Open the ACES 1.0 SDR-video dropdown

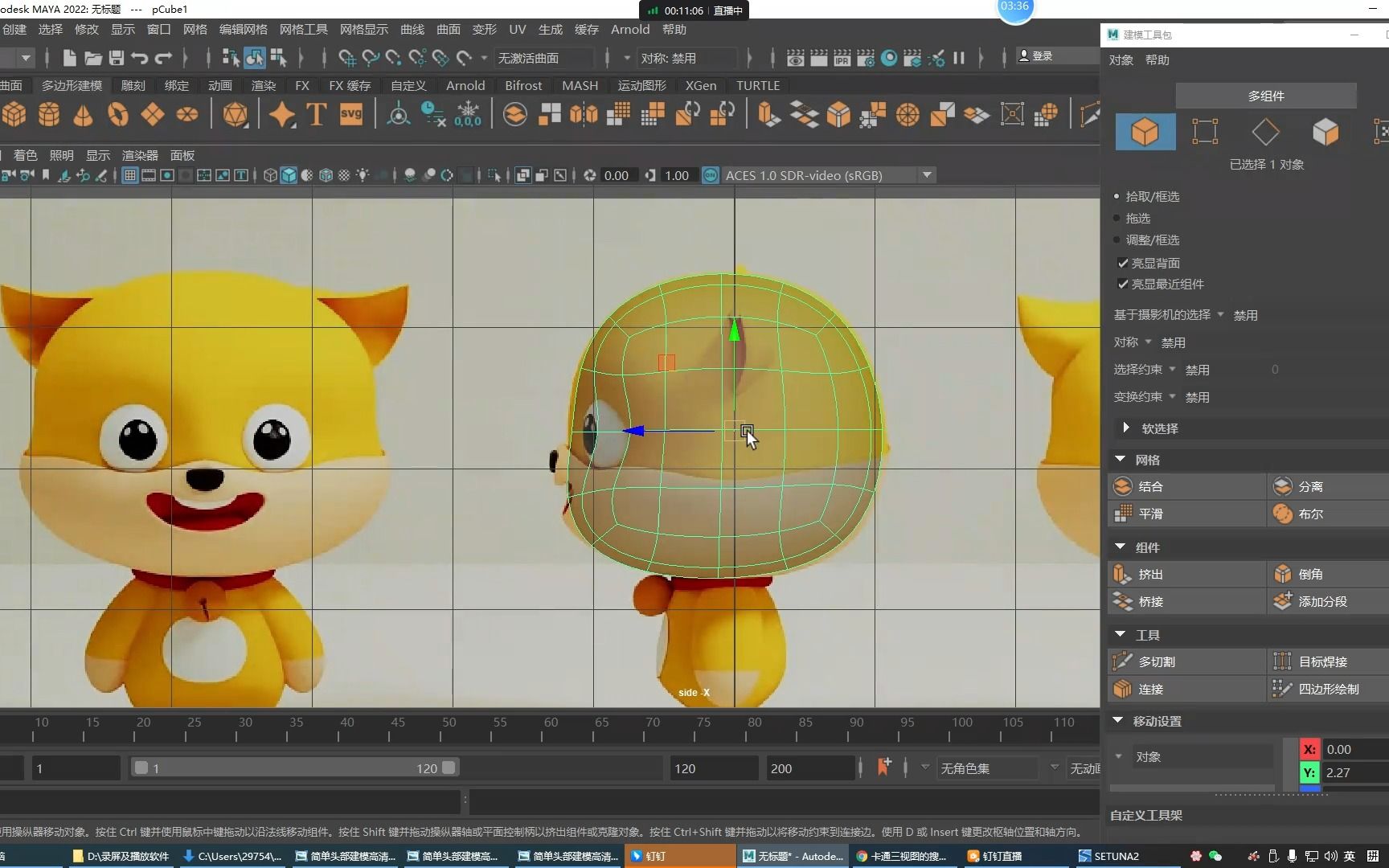point(927,175)
